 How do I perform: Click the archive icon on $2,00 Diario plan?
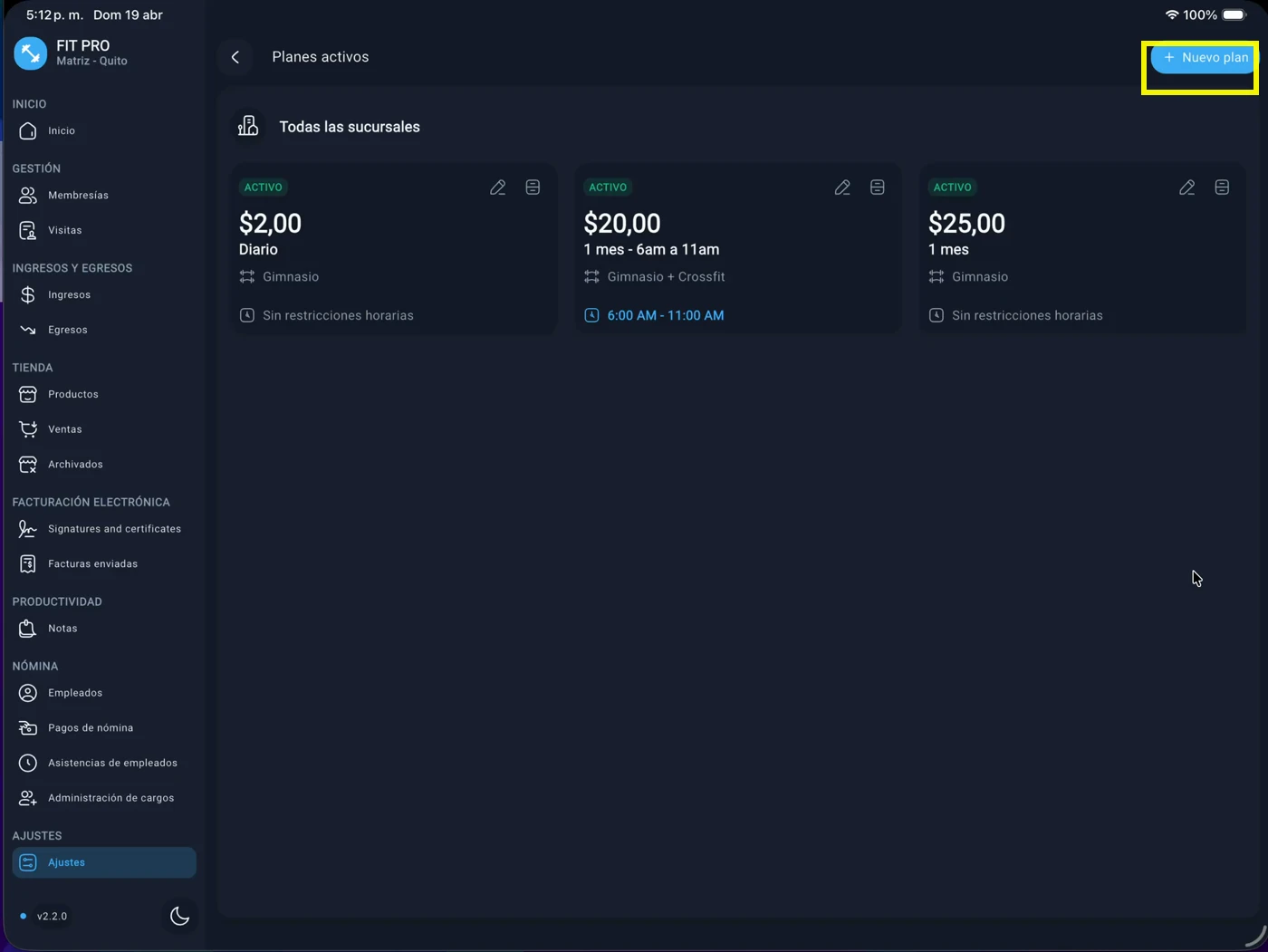pyautogui.click(x=533, y=188)
